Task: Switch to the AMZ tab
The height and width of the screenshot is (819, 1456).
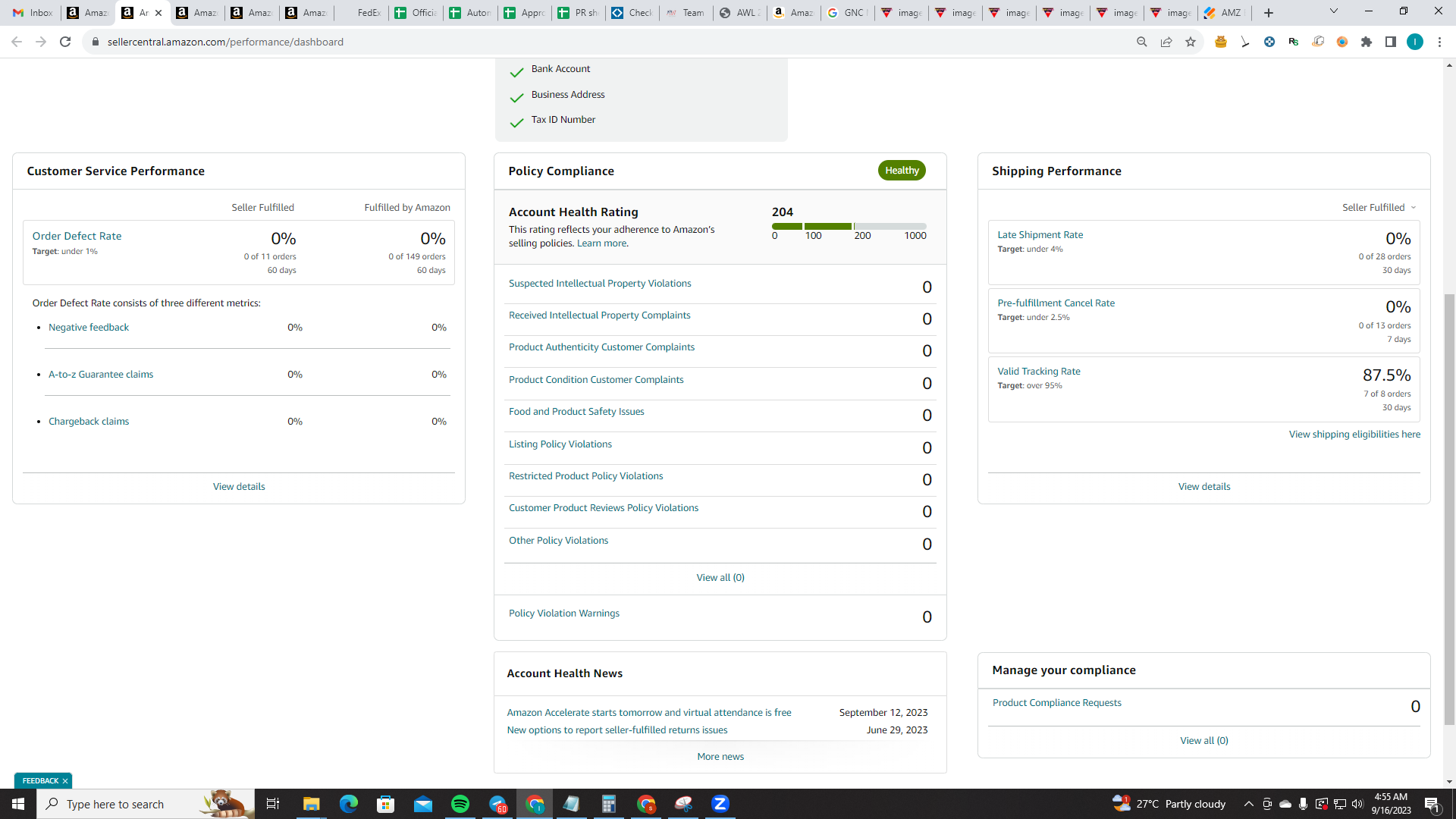Action: tap(1225, 13)
